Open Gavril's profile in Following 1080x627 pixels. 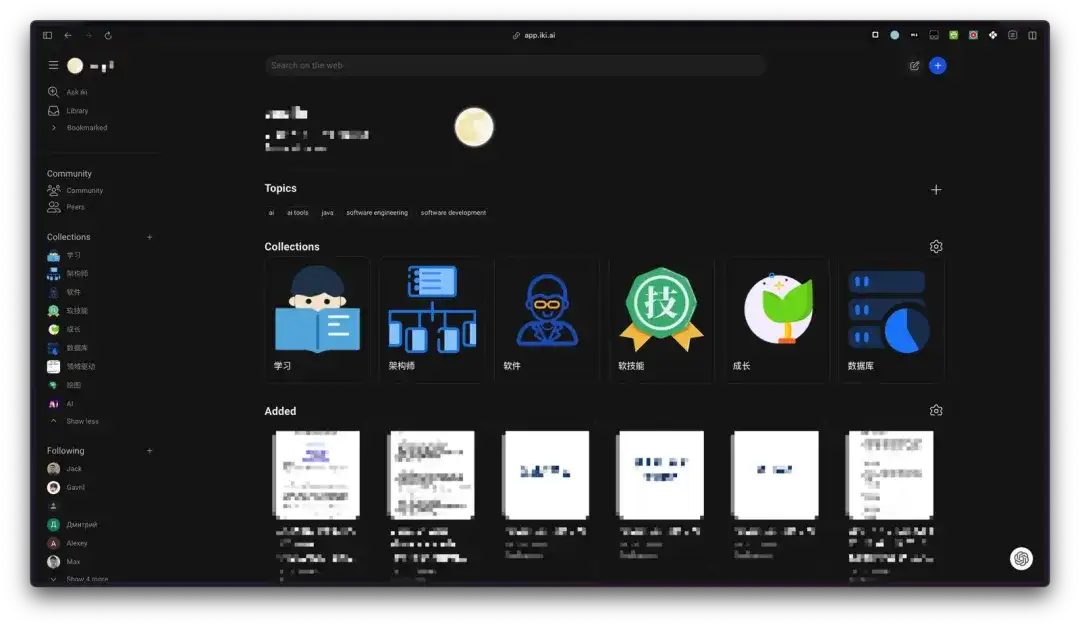pyautogui.click(x=66, y=487)
